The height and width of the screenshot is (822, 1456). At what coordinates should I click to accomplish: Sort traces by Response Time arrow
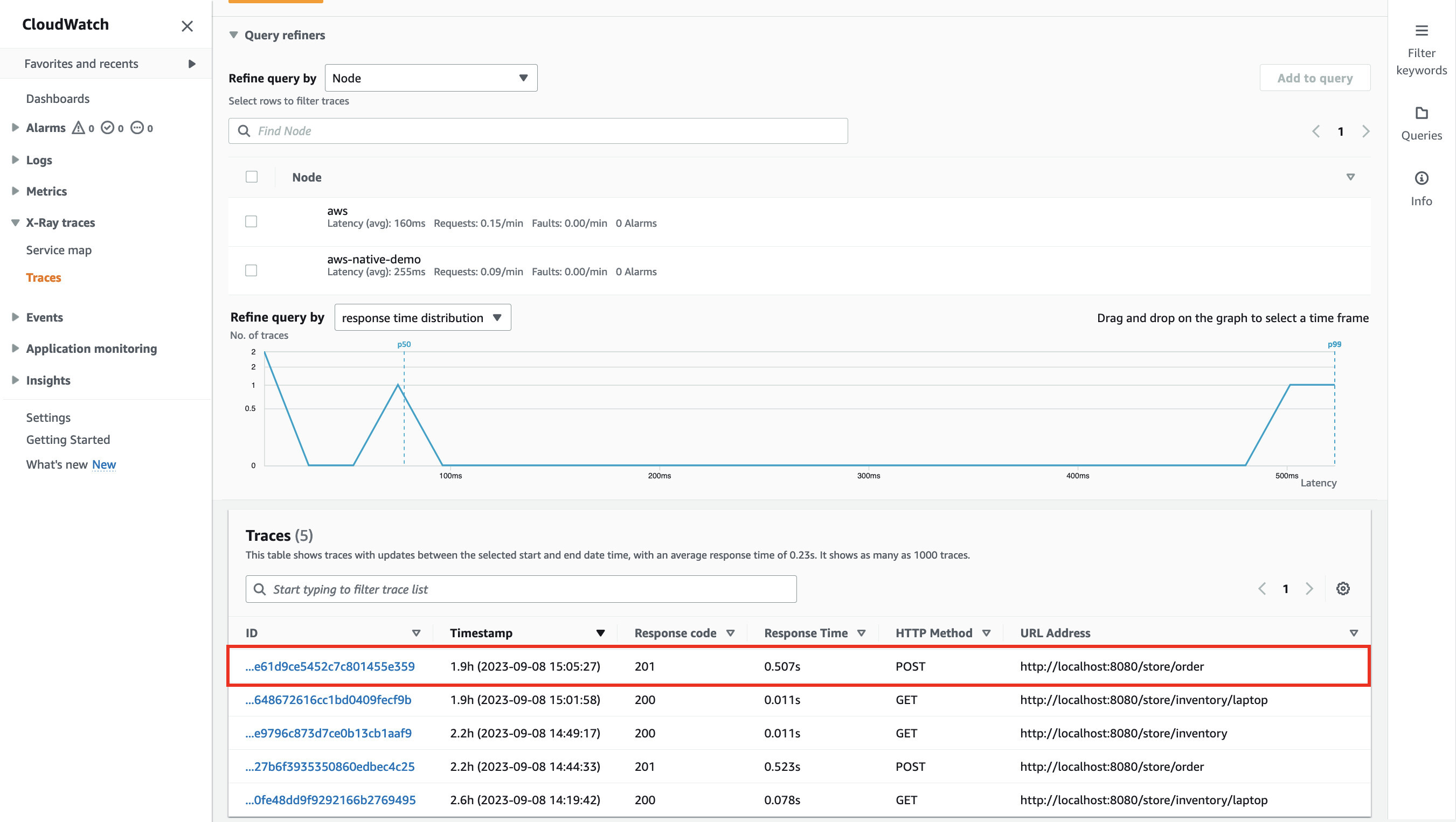[862, 633]
